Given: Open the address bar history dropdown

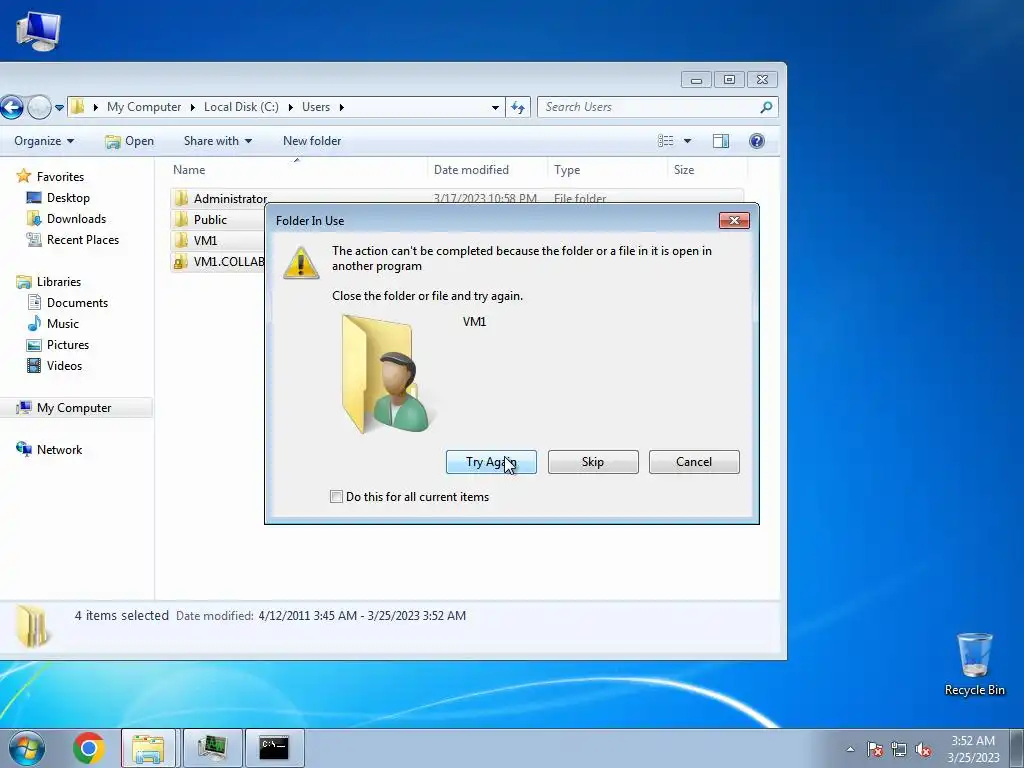Looking at the screenshot, I should [x=495, y=107].
